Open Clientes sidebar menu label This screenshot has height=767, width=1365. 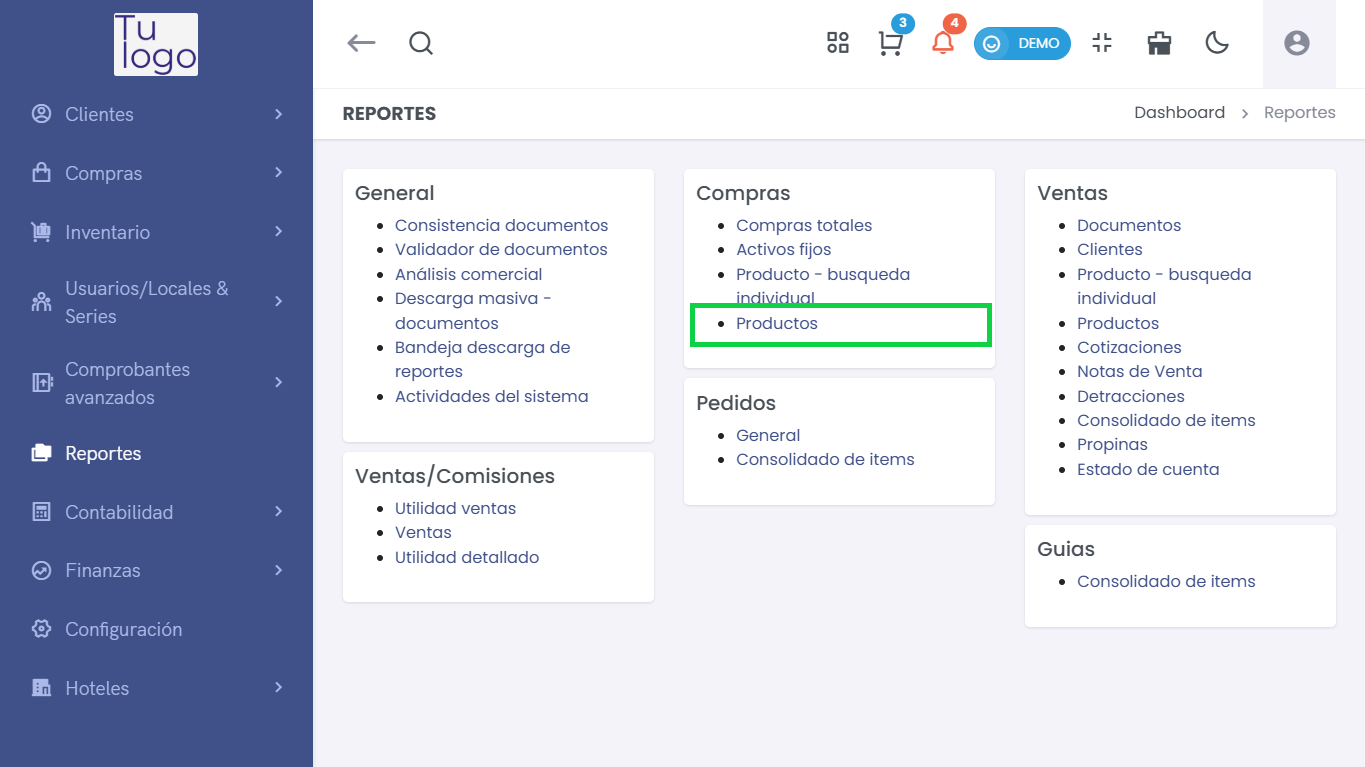click(99, 114)
